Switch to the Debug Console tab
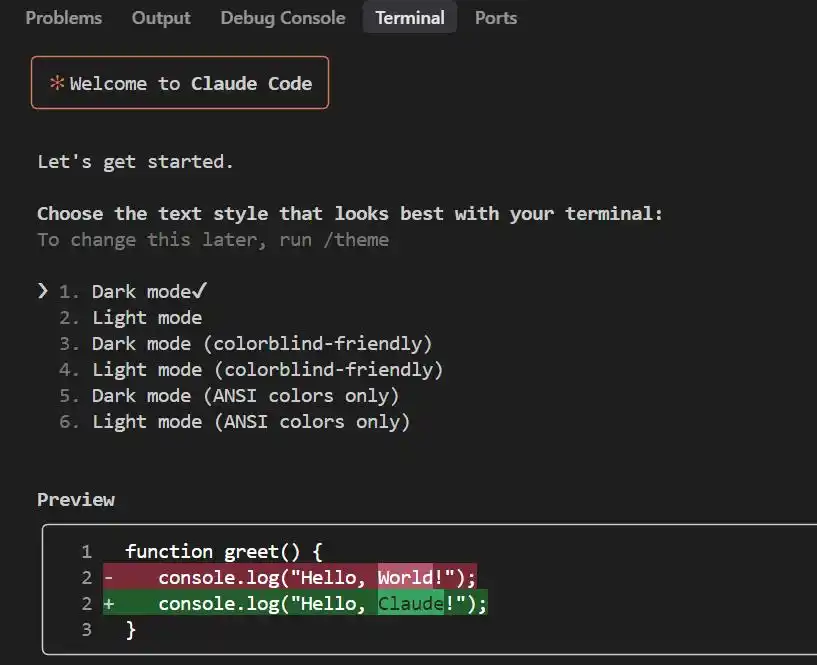 click(282, 18)
